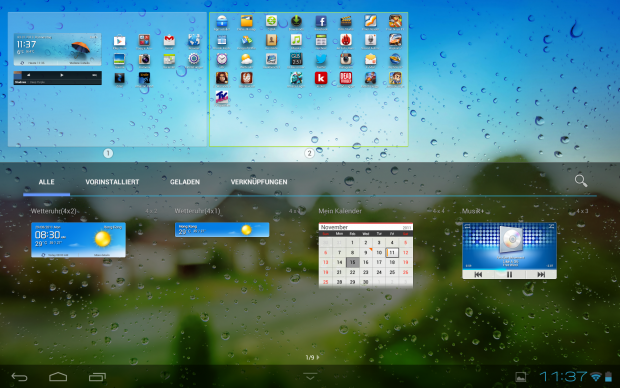Select the Wetteruhr (4x1) widget thumbnail
Image resolution: width=620 pixels, height=388 pixels.
click(222, 230)
